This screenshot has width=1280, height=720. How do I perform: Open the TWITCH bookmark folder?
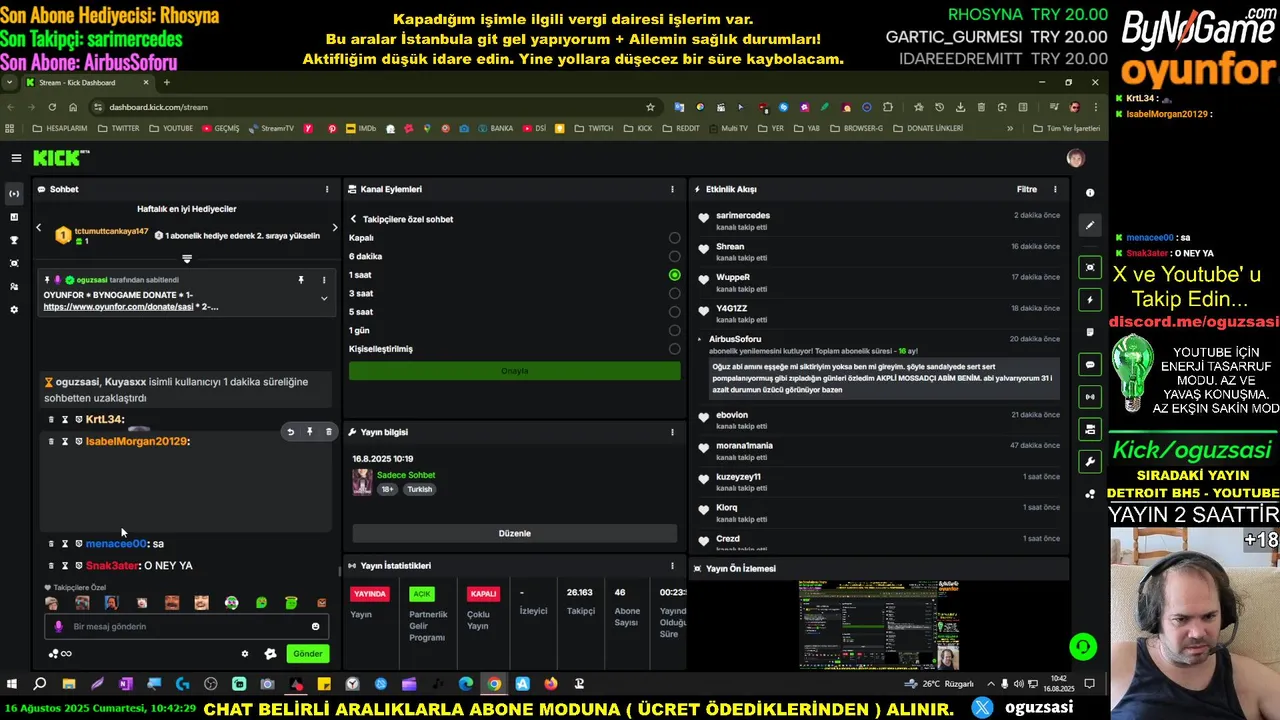click(593, 128)
